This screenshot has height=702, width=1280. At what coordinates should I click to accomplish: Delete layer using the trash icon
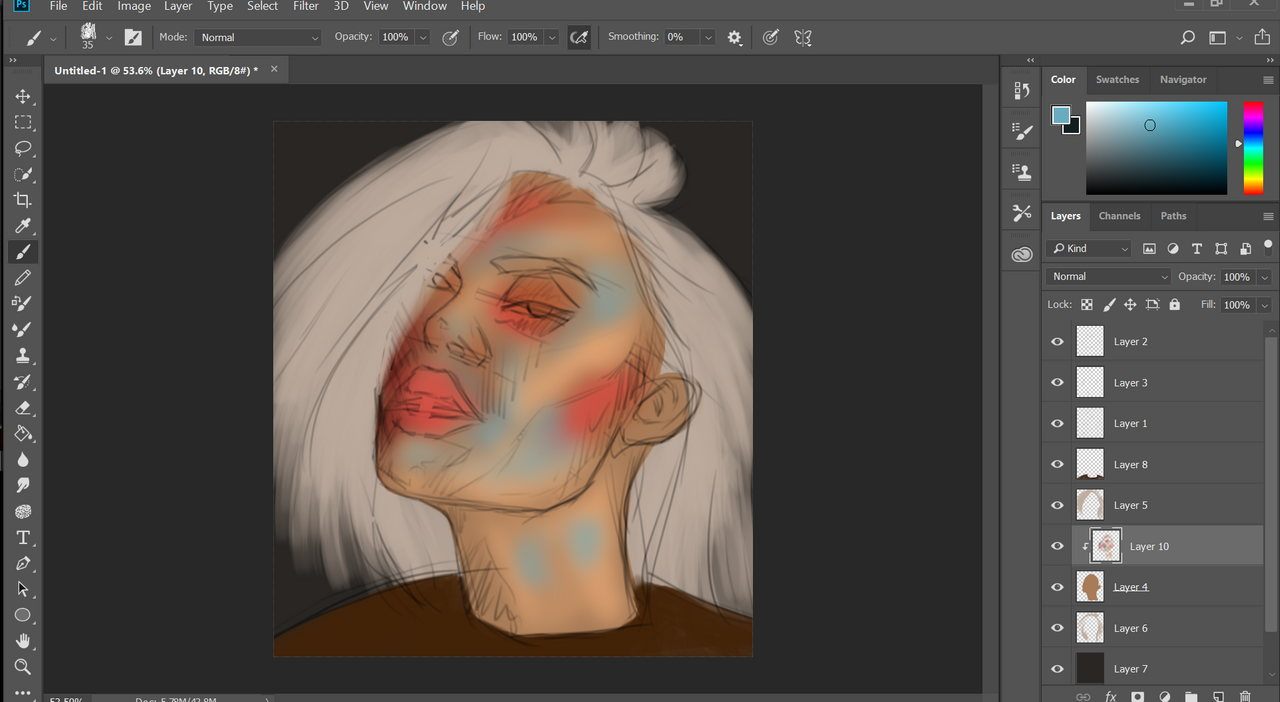1245,696
